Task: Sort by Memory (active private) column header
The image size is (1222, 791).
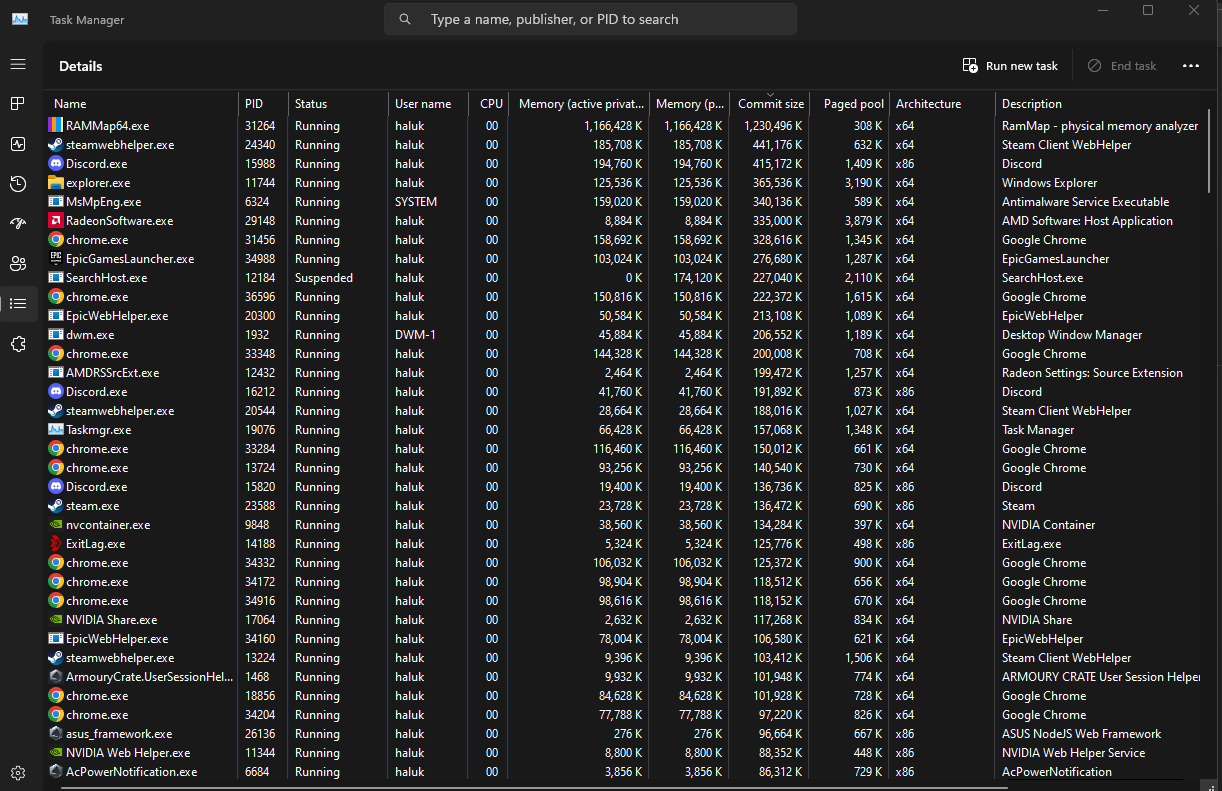Action: pyautogui.click(x=579, y=104)
